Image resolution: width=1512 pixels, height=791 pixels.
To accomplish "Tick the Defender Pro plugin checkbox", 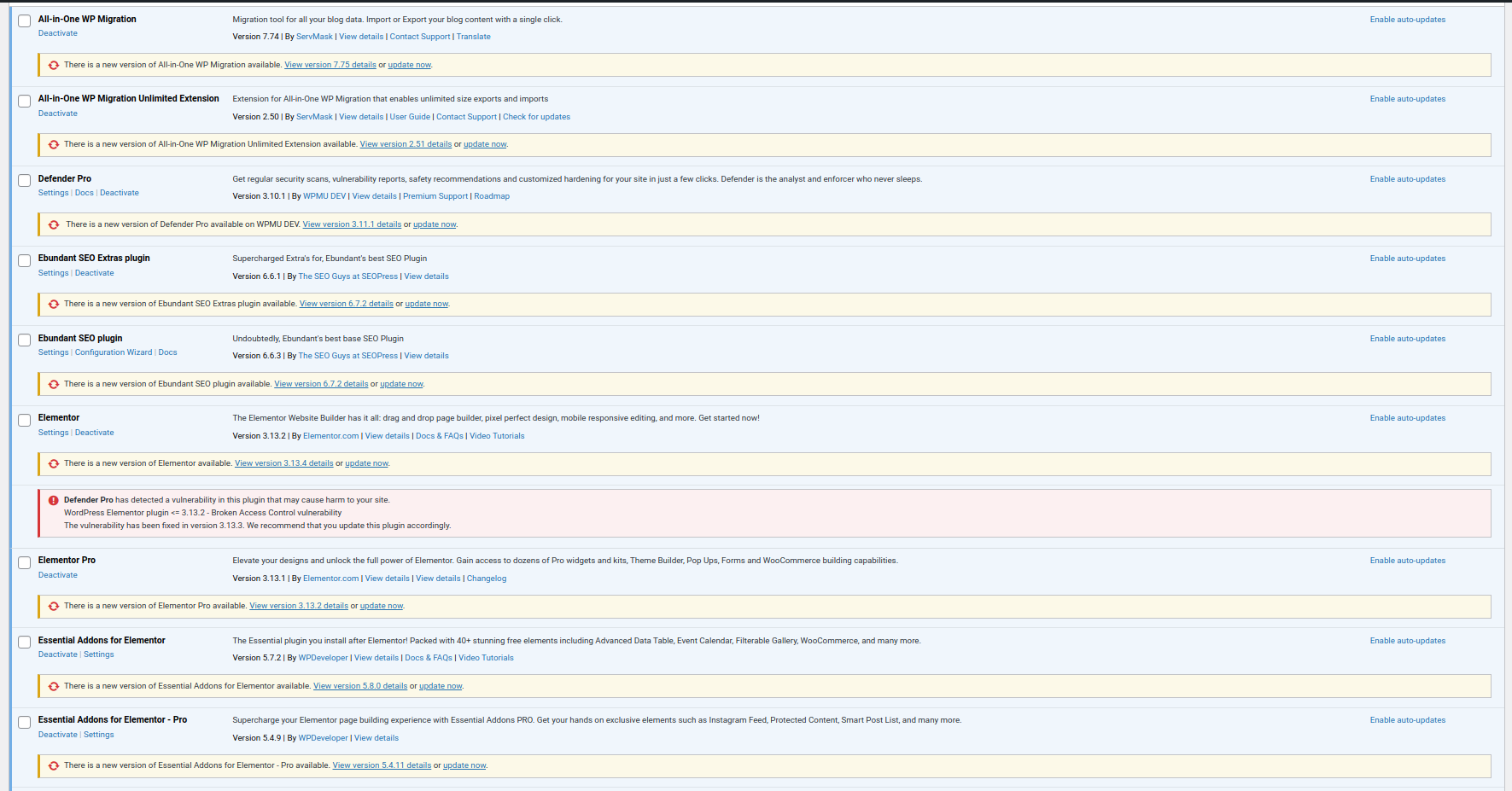I will 25,180.
